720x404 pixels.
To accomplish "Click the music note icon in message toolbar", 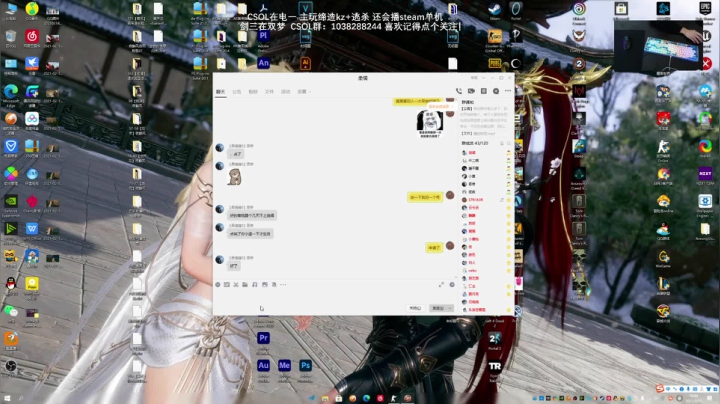I will (x=255, y=285).
